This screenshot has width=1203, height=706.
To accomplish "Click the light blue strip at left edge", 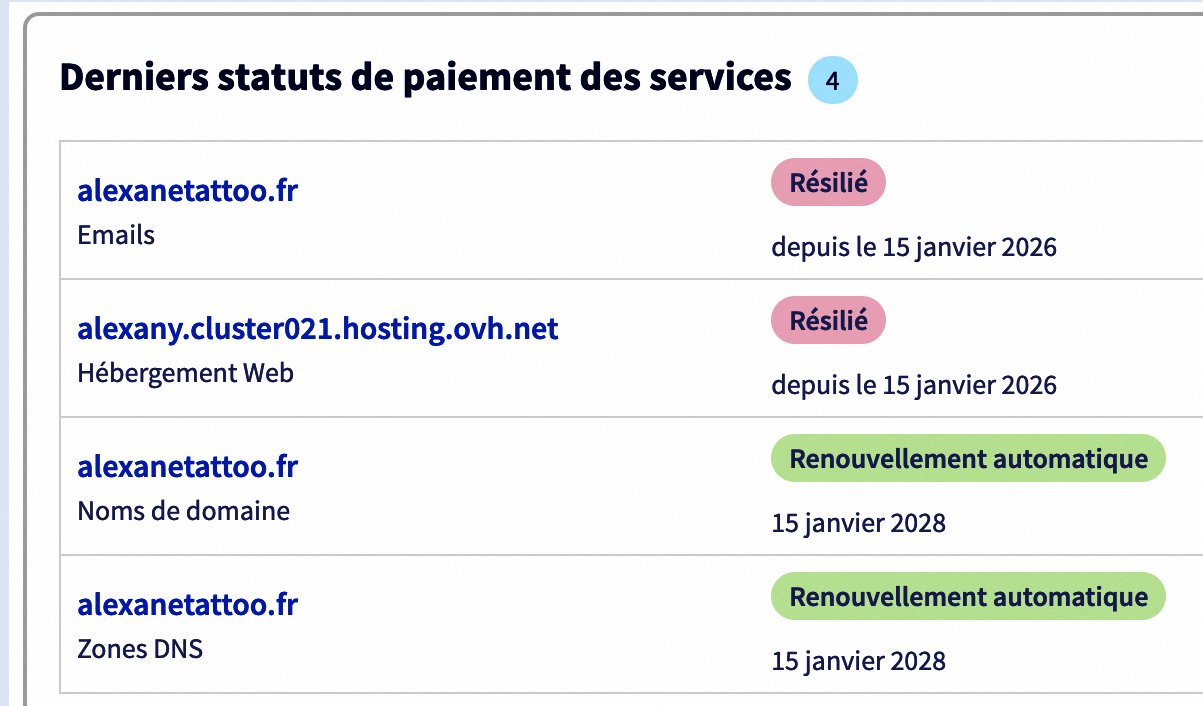I will click(4, 350).
